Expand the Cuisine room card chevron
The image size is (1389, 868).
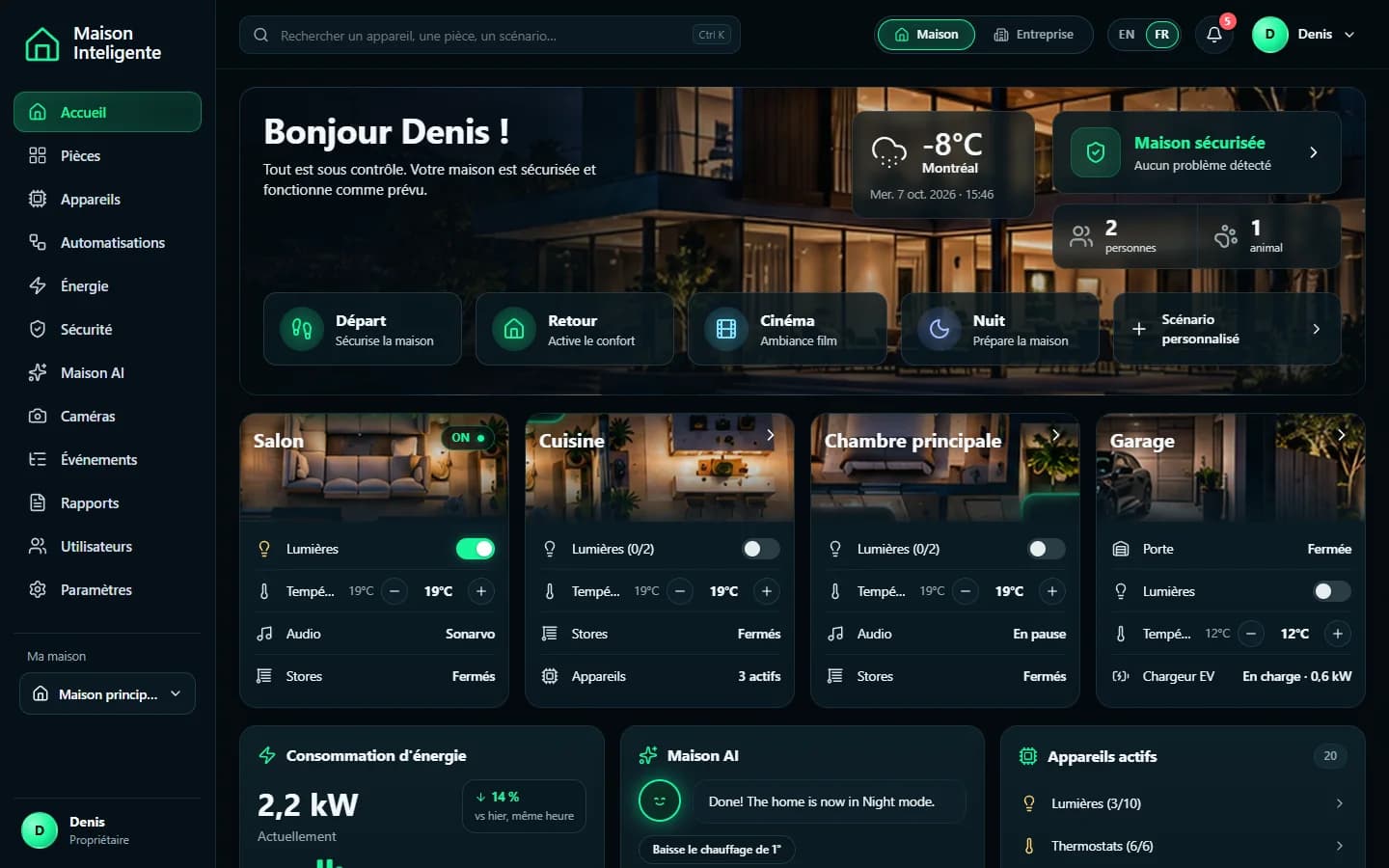(770, 435)
